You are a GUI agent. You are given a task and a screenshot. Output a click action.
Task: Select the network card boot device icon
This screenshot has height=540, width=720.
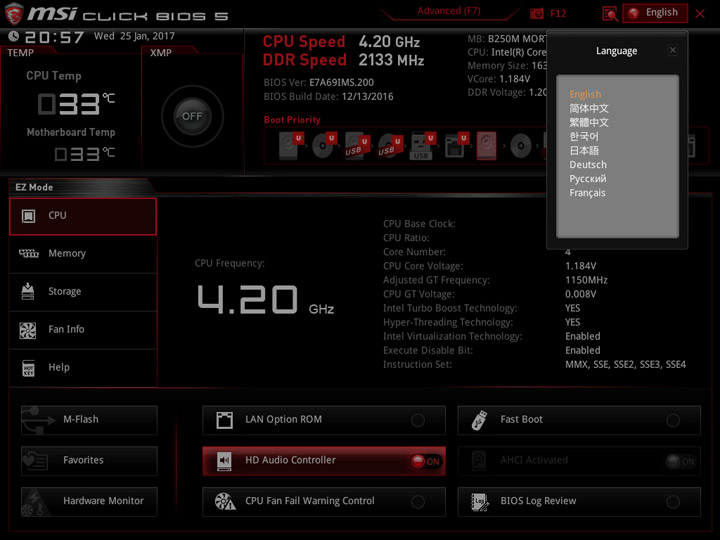coord(456,146)
